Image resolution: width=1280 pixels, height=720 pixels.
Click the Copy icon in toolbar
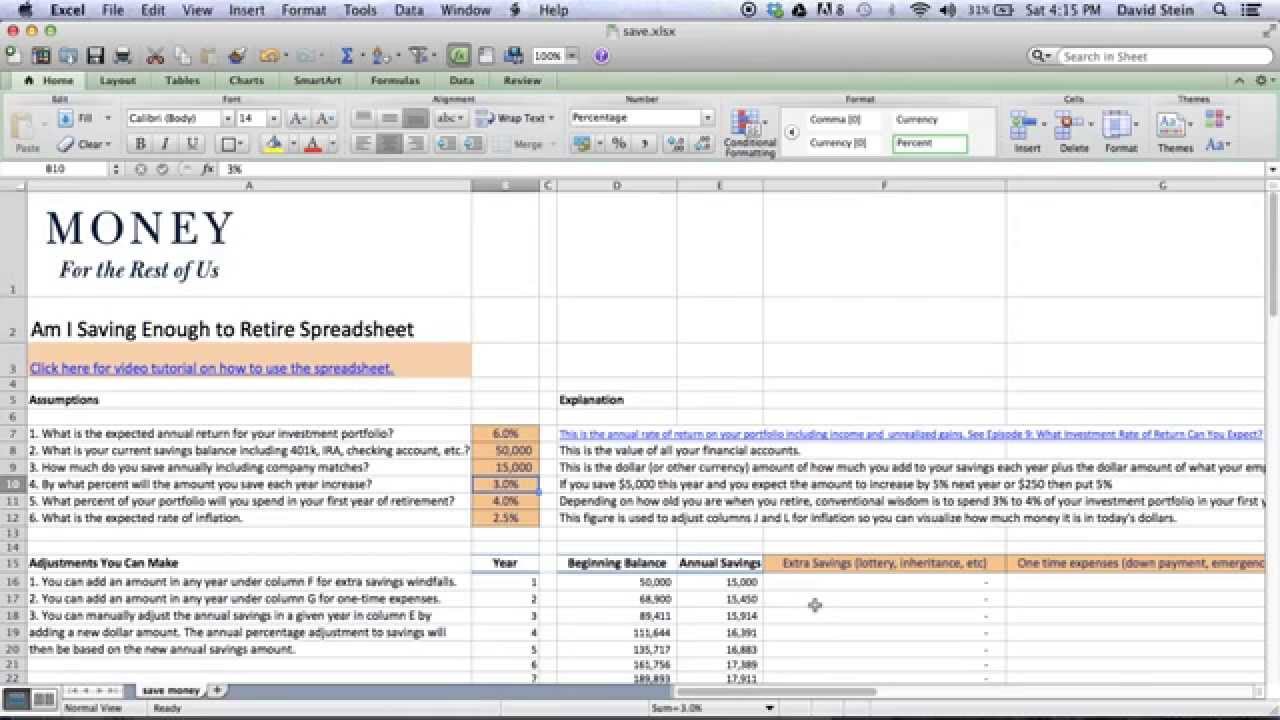[182, 56]
